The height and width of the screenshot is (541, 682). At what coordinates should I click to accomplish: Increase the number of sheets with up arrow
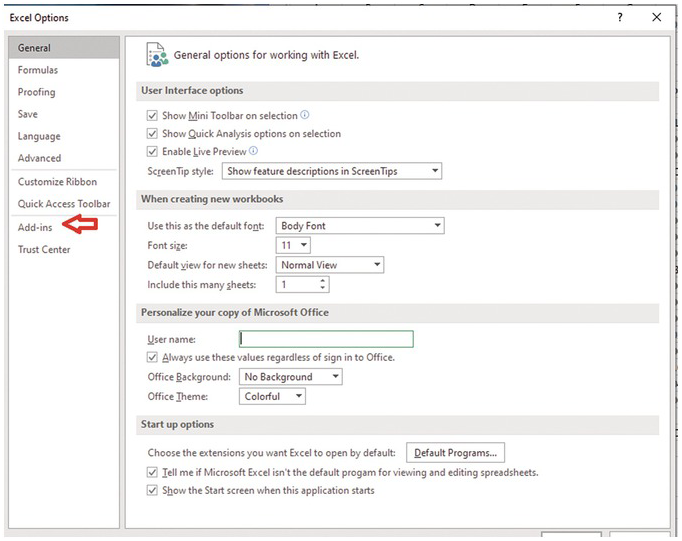[322, 281]
